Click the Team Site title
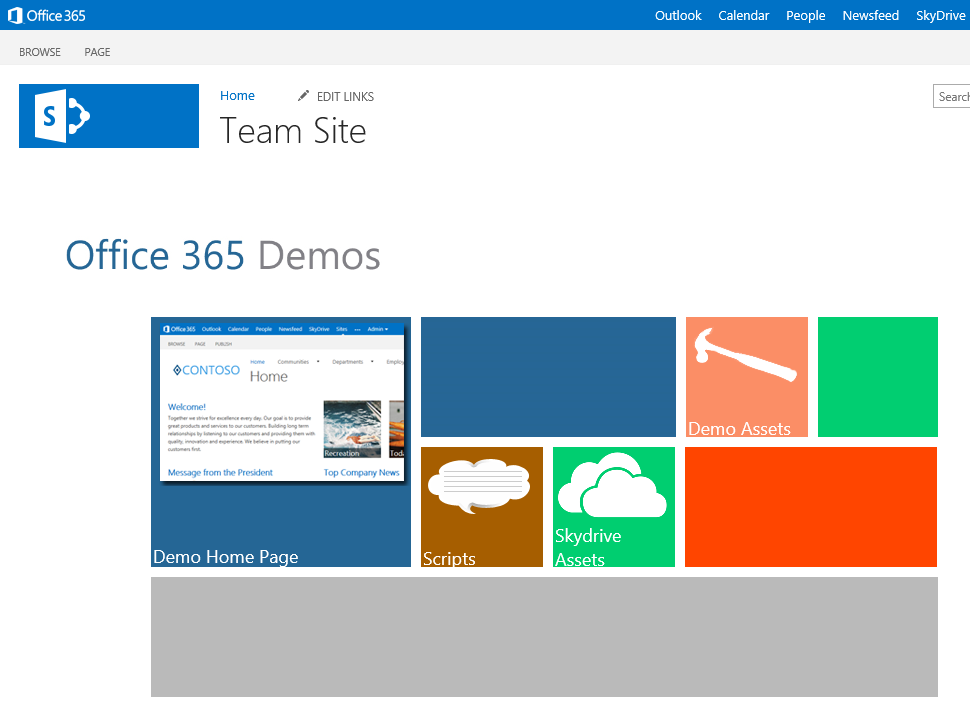 (x=293, y=131)
